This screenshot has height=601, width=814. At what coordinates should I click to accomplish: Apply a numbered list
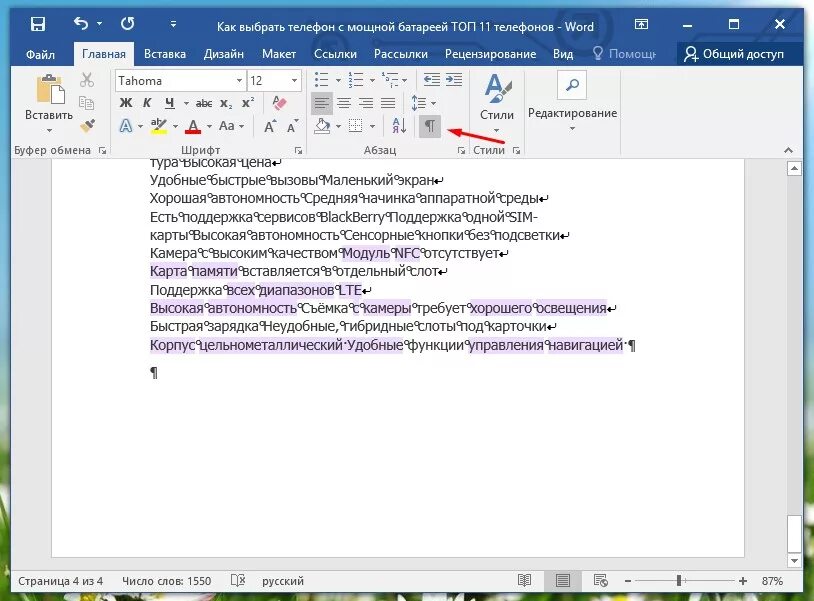point(356,80)
